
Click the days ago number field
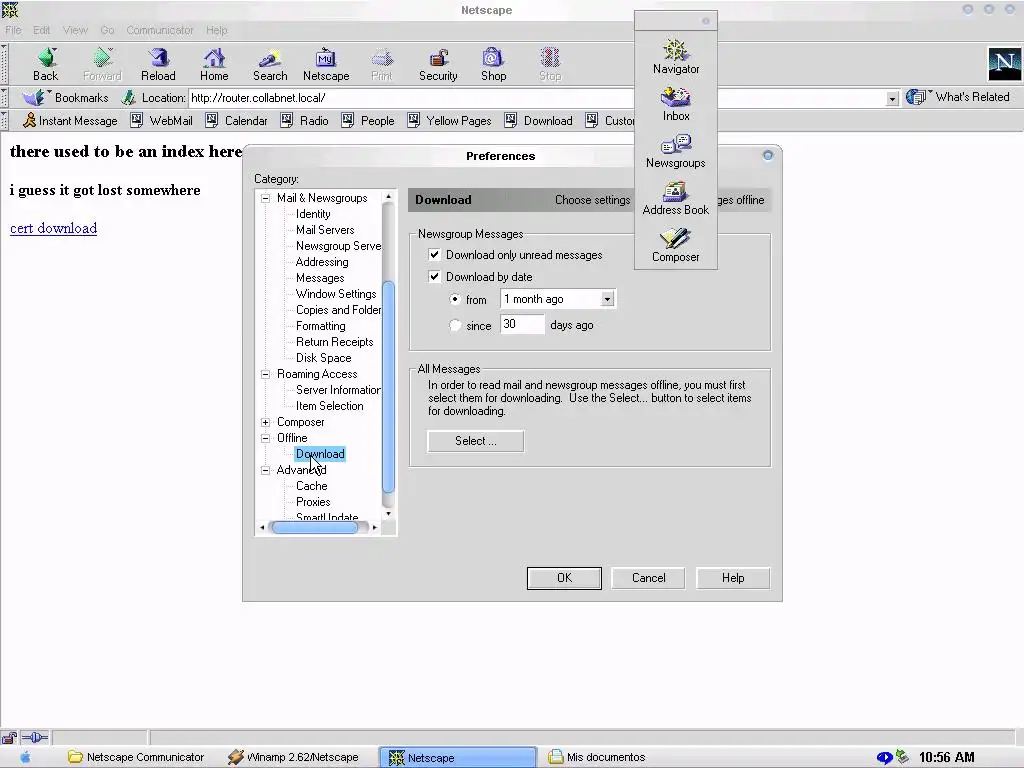pyautogui.click(x=522, y=325)
